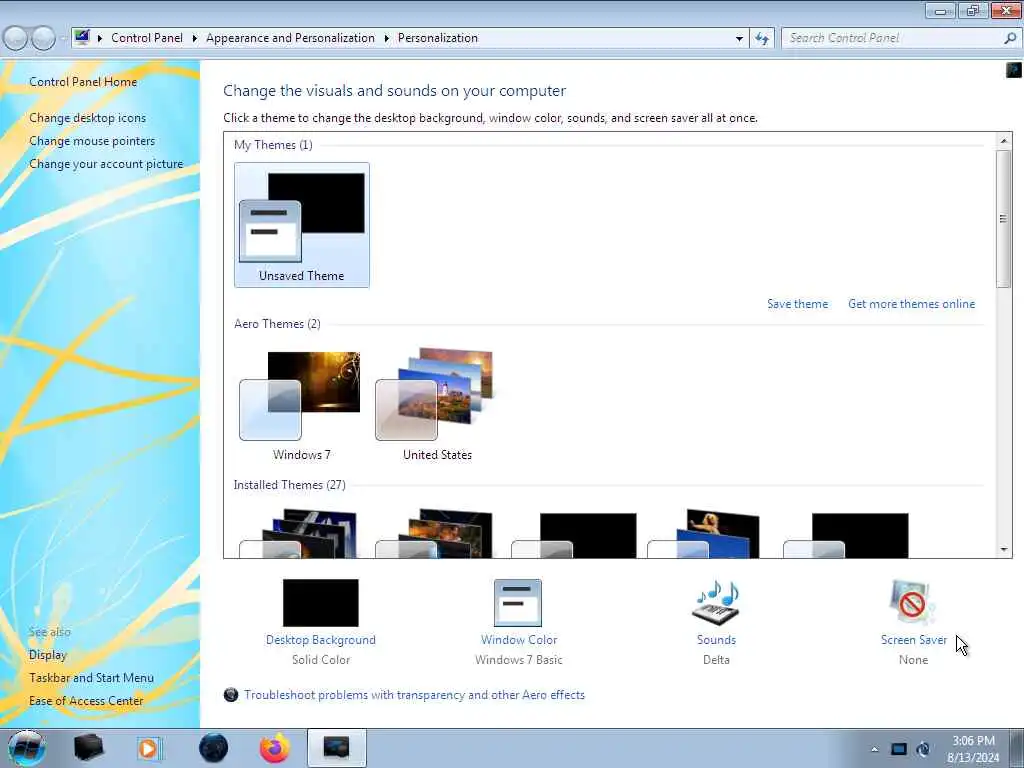Open Ease of Access Center link

[86, 701]
